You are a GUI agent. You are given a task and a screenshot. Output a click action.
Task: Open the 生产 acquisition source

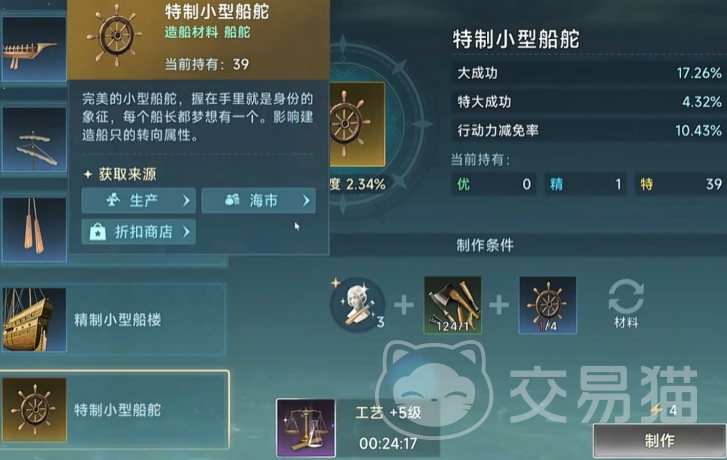(x=139, y=200)
